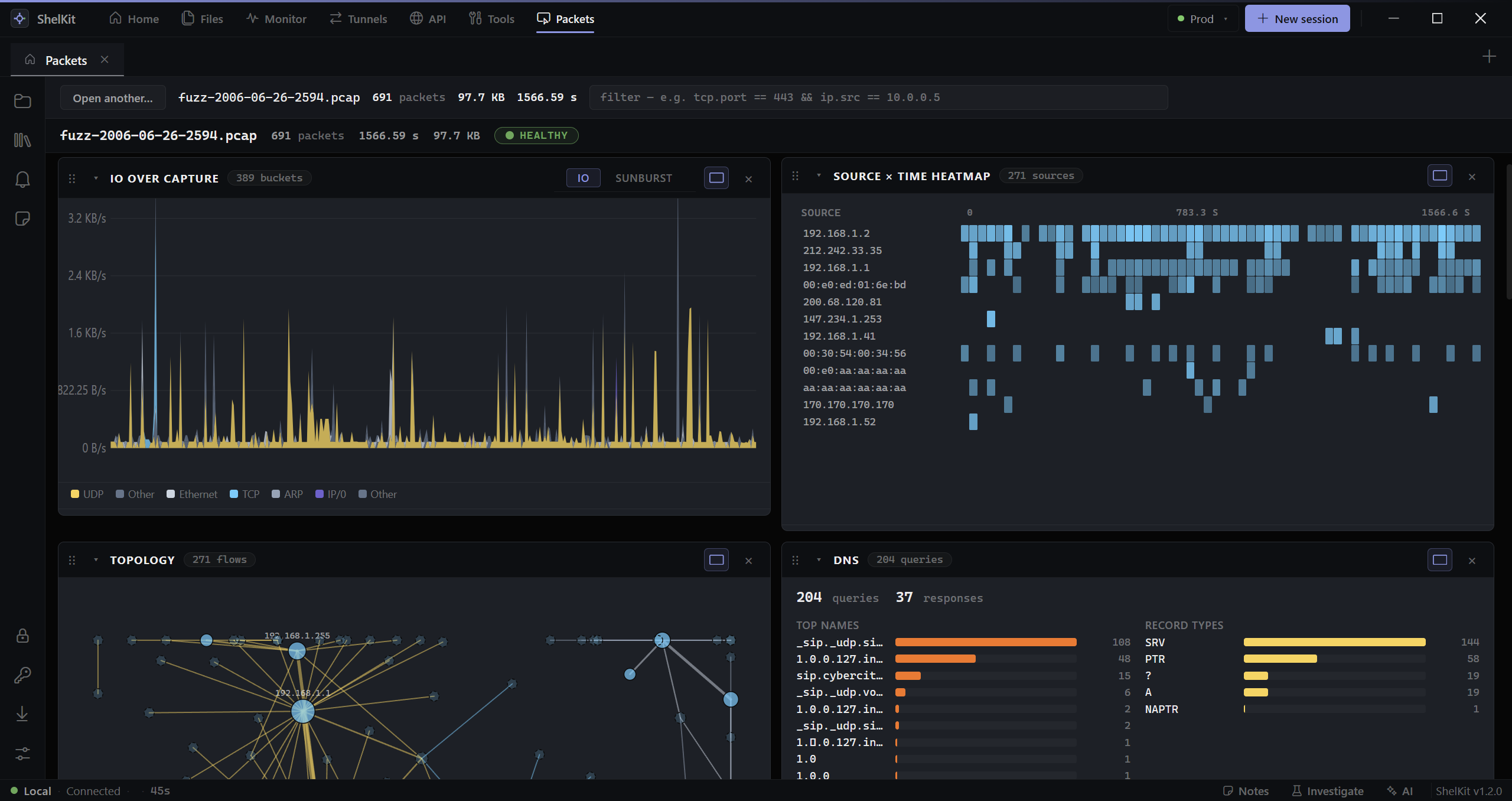1512x801 pixels.
Task: Click the padlock icon in sidebar
Action: 22,636
